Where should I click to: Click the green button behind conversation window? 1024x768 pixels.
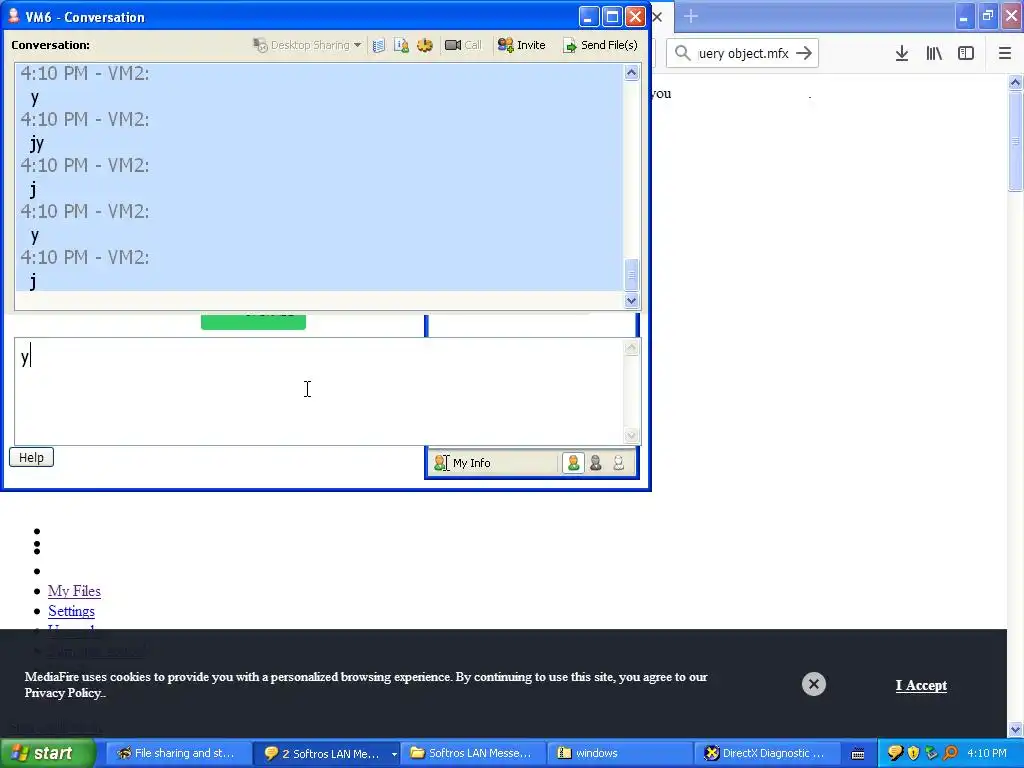pyautogui.click(x=253, y=322)
